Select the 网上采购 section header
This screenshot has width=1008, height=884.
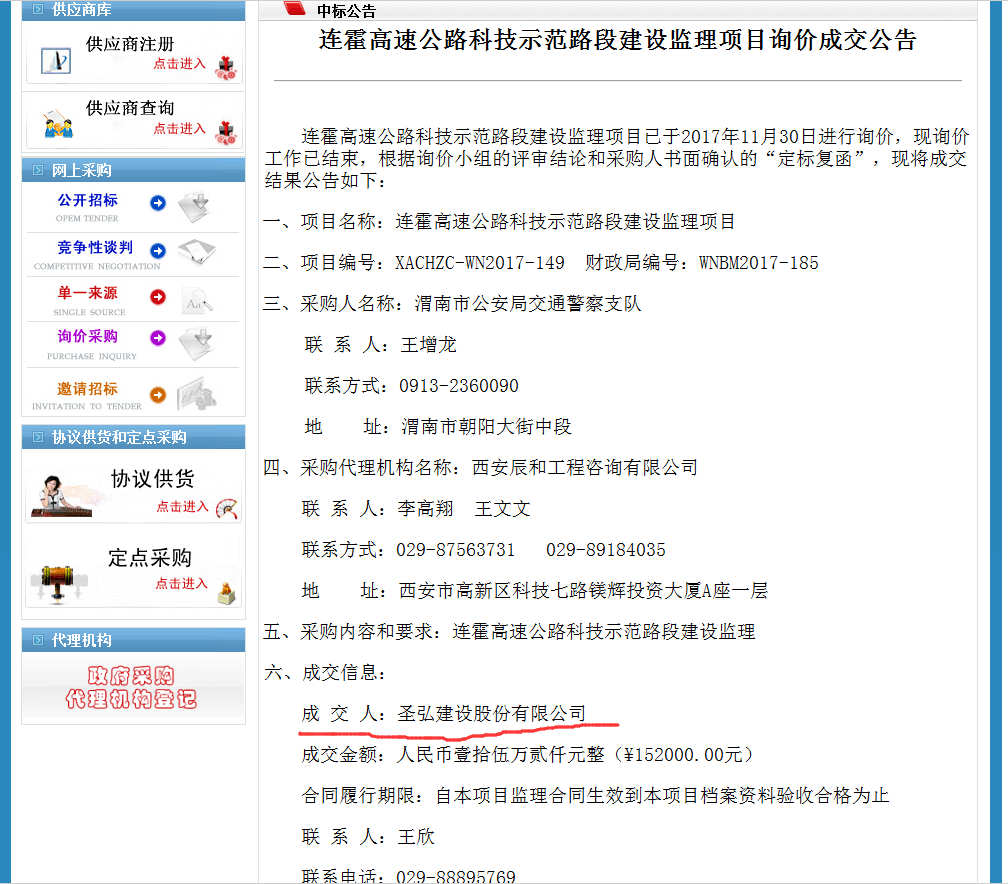81,171
